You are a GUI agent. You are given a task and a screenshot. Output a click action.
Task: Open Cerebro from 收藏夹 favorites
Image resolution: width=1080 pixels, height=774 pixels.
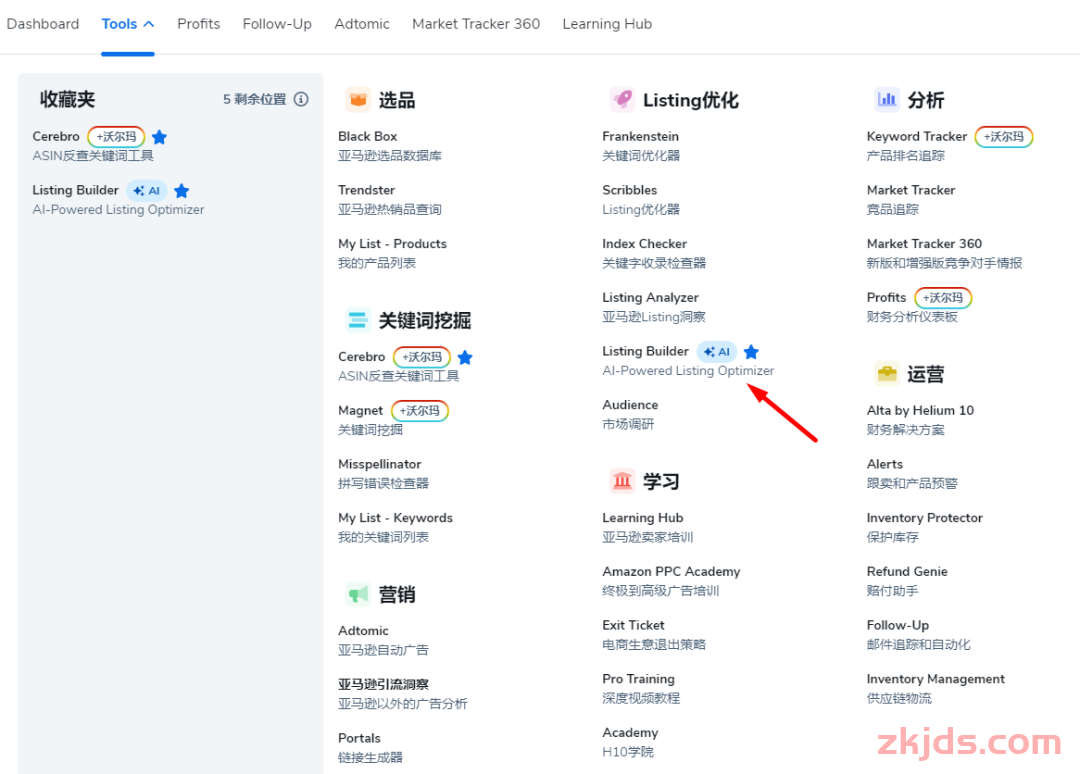(x=56, y=136)
